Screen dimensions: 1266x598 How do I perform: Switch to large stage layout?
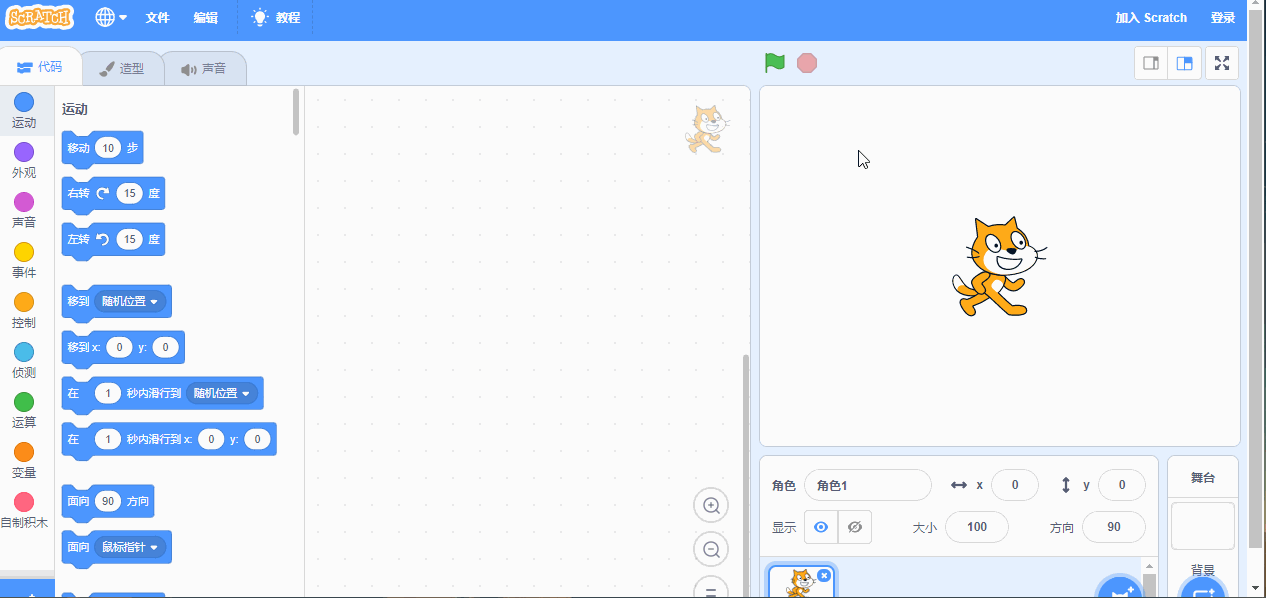[1185, 63]
